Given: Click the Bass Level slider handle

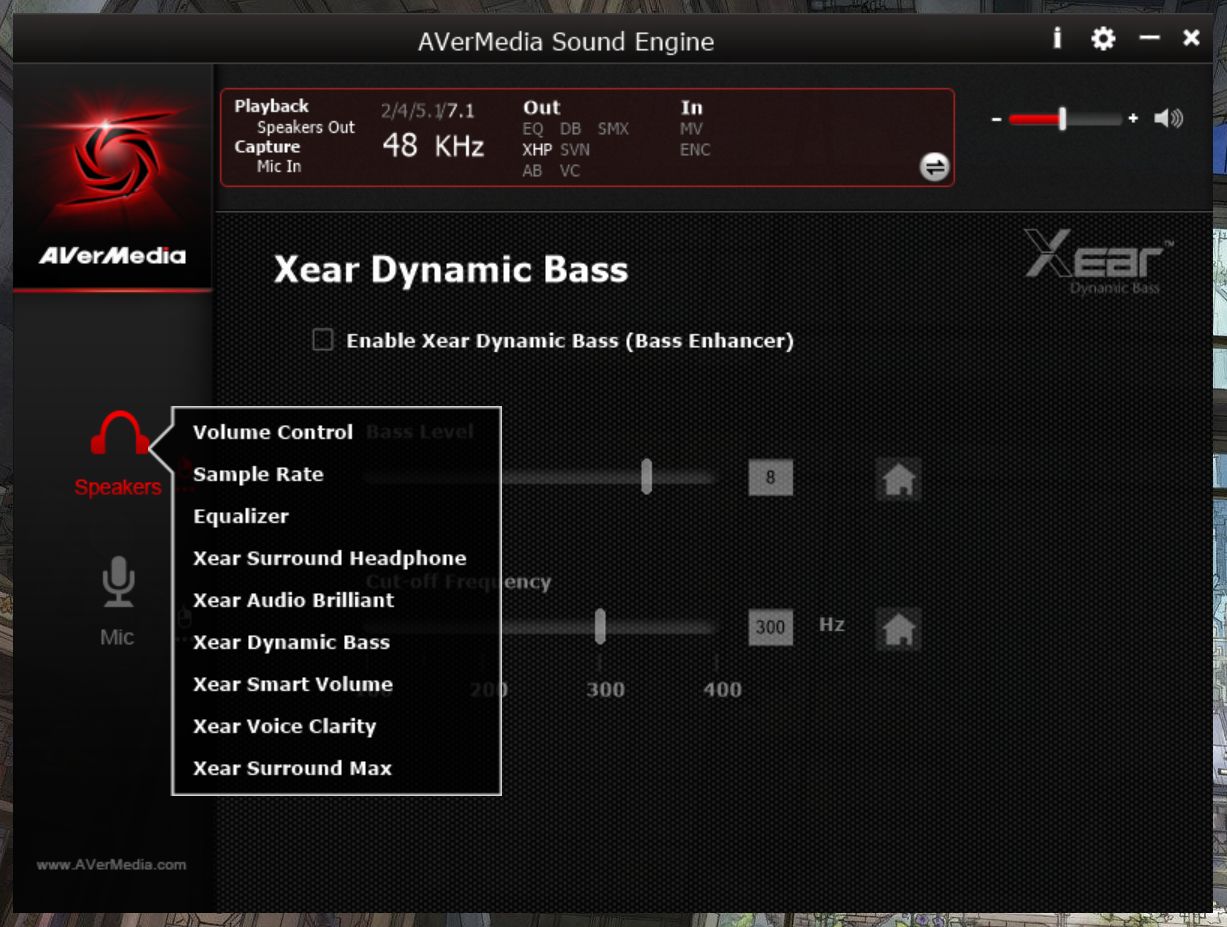Looking at the screenshot, I should pos(647,477).
